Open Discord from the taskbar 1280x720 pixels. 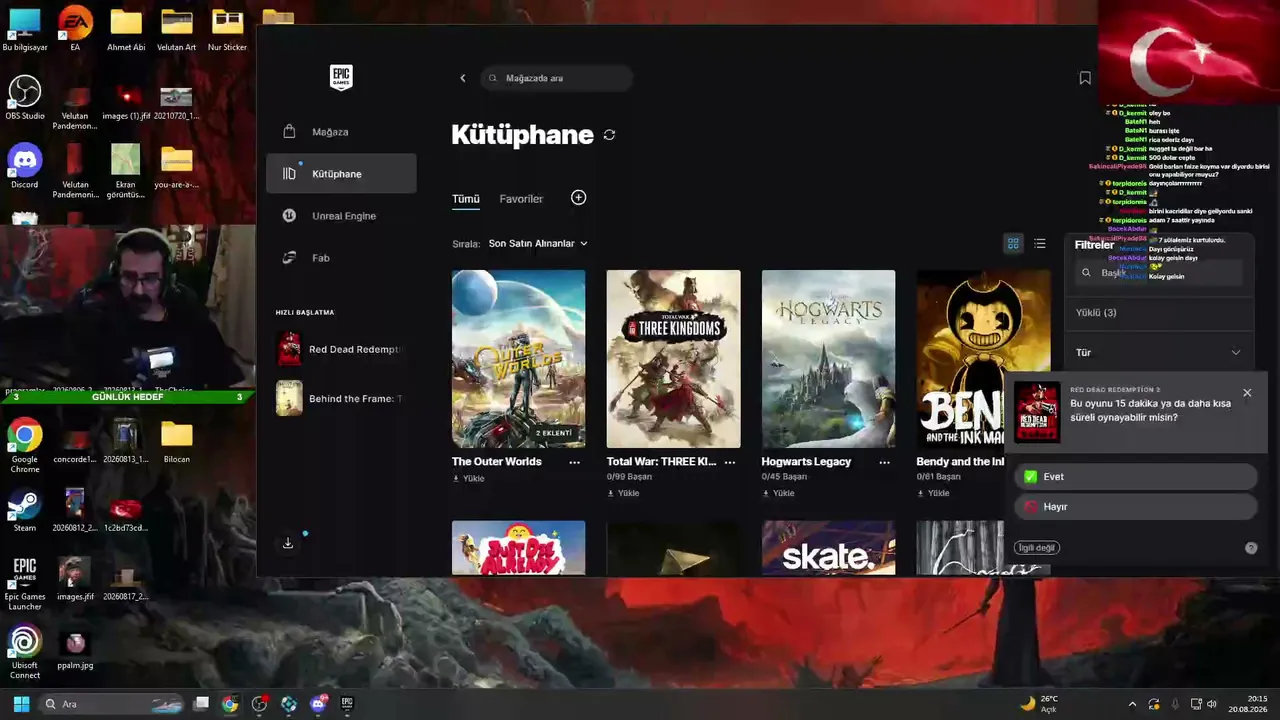[318, 704]
